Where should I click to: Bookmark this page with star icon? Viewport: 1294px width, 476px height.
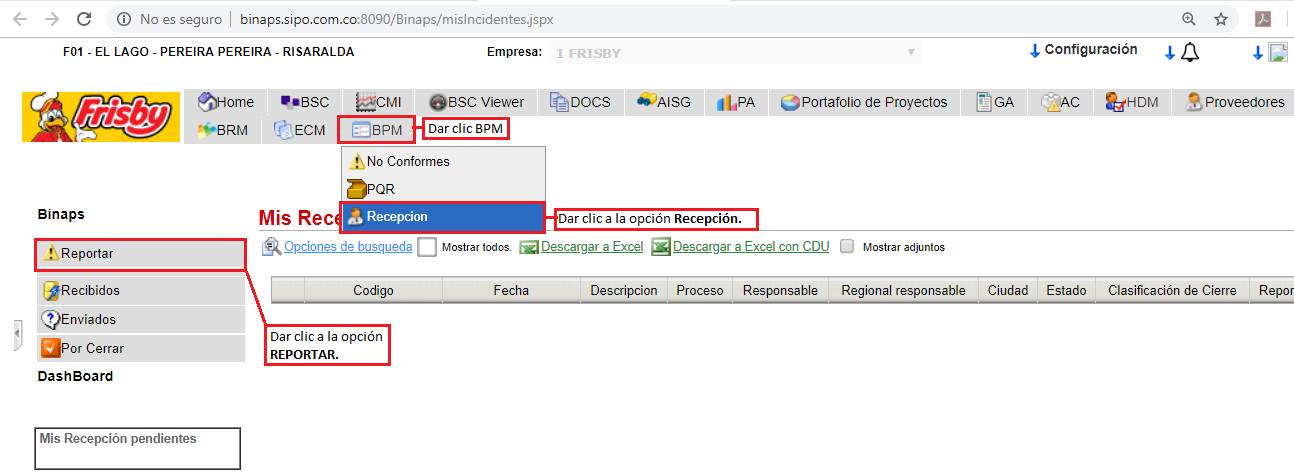tap(1221, 19)
